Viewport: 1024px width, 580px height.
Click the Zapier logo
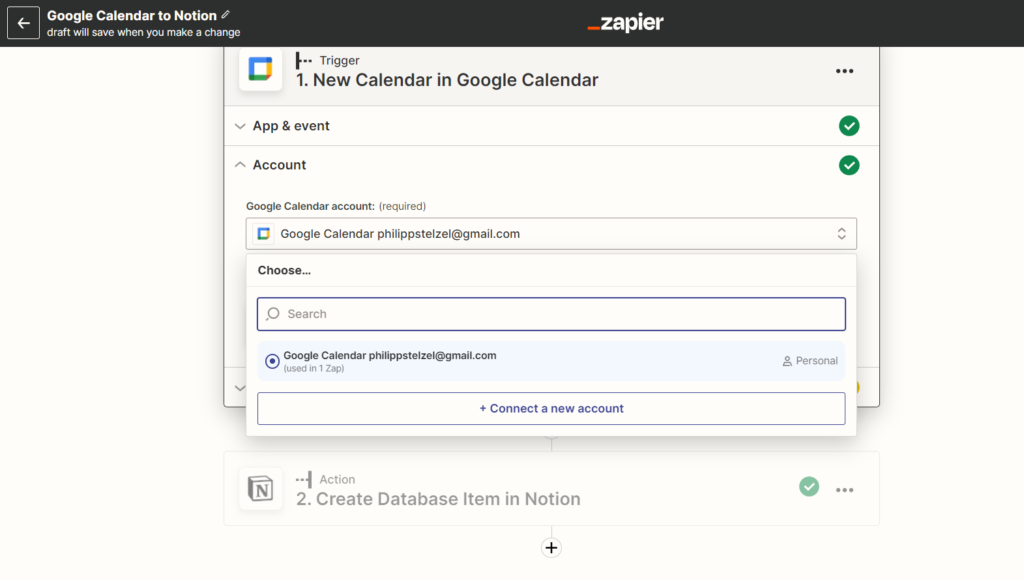pyautogui.click(x=625, y=23)
